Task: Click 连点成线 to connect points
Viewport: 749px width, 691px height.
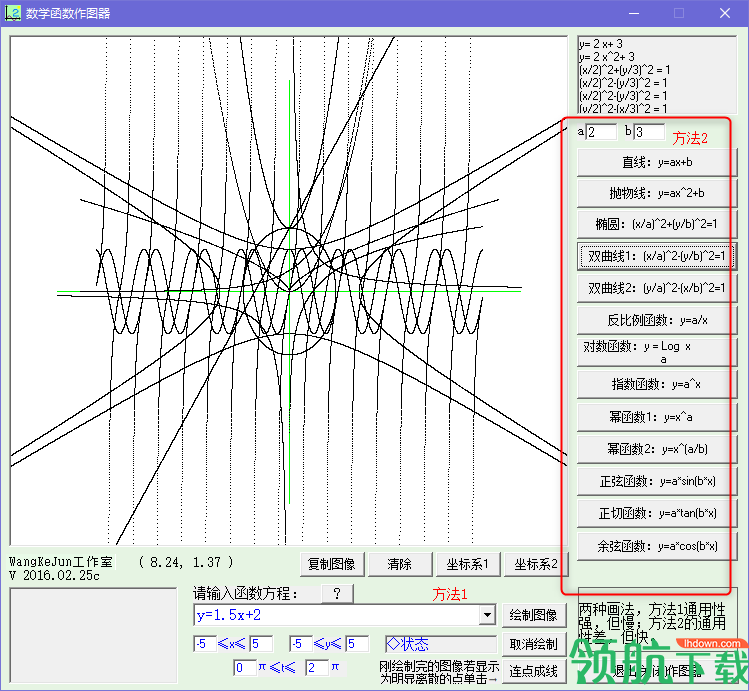Action: tap(534, 671)
